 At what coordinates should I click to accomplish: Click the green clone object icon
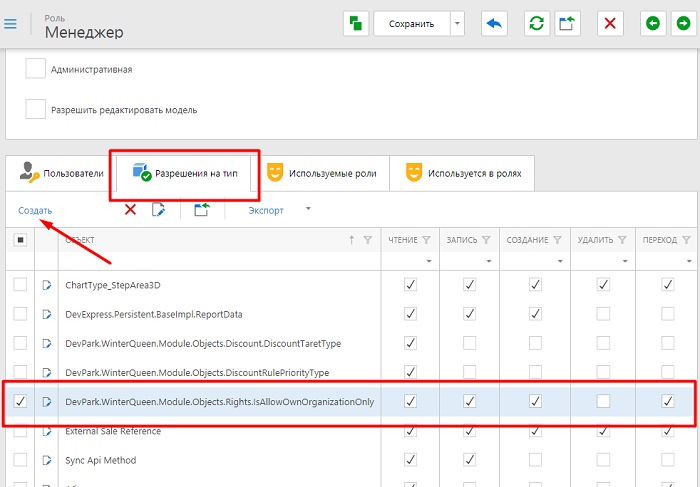pos(356,24)
